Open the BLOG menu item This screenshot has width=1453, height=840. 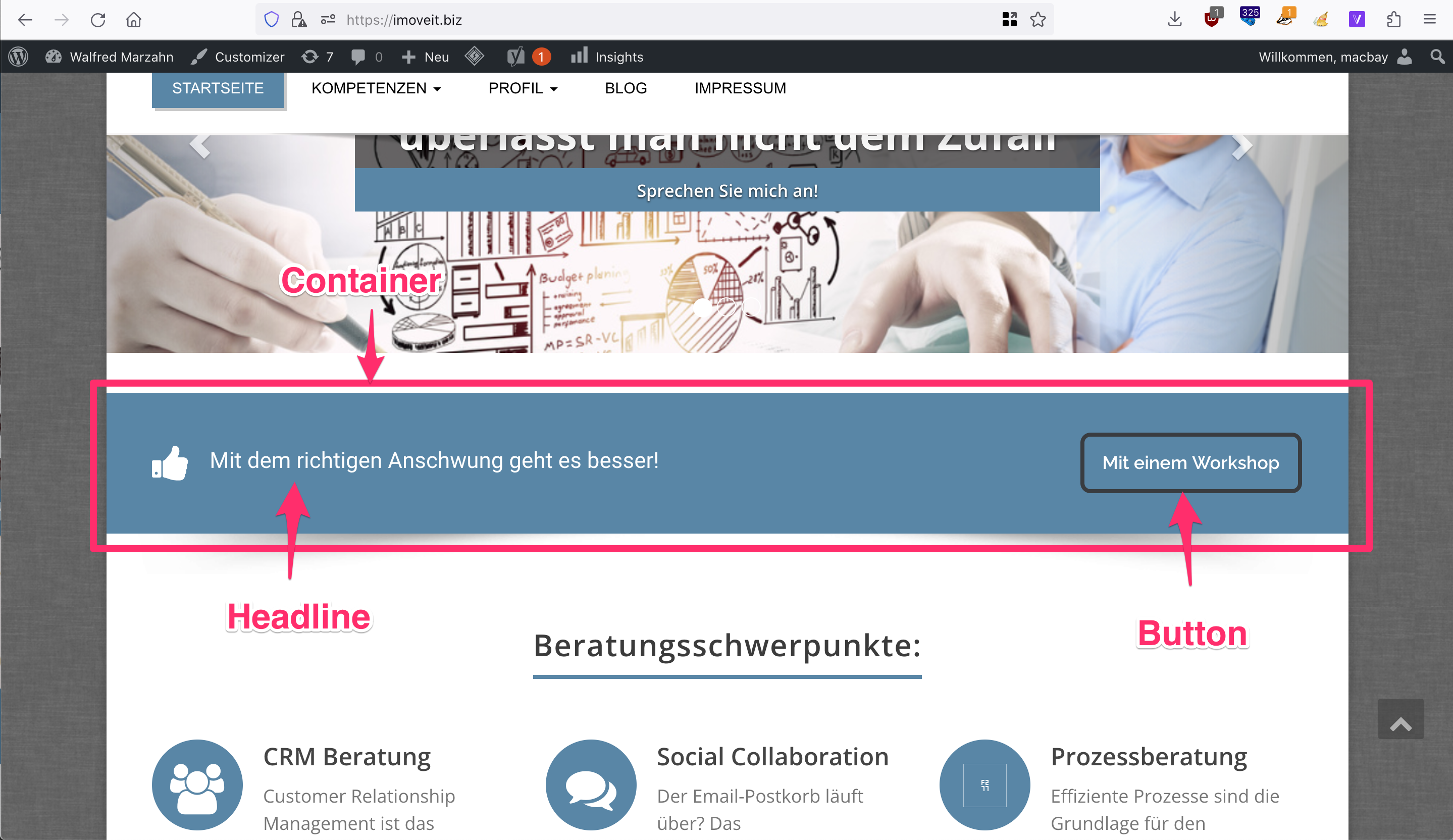pyautogui.click(x=626, y=88)
